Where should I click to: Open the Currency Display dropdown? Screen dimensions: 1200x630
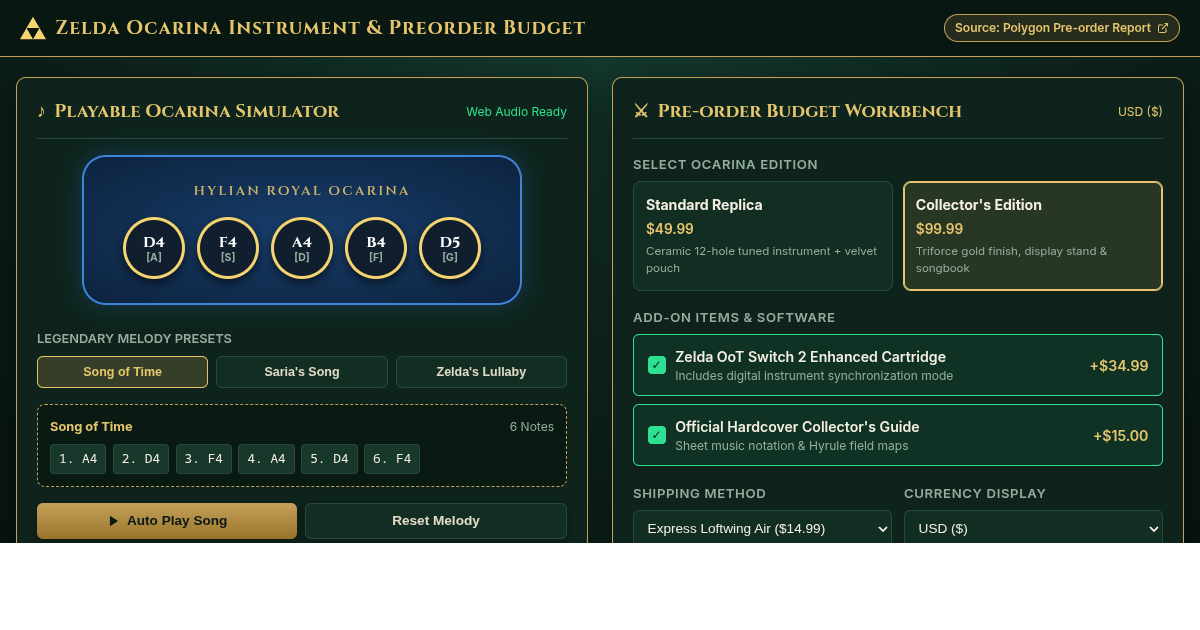(x=1033, y=527)
